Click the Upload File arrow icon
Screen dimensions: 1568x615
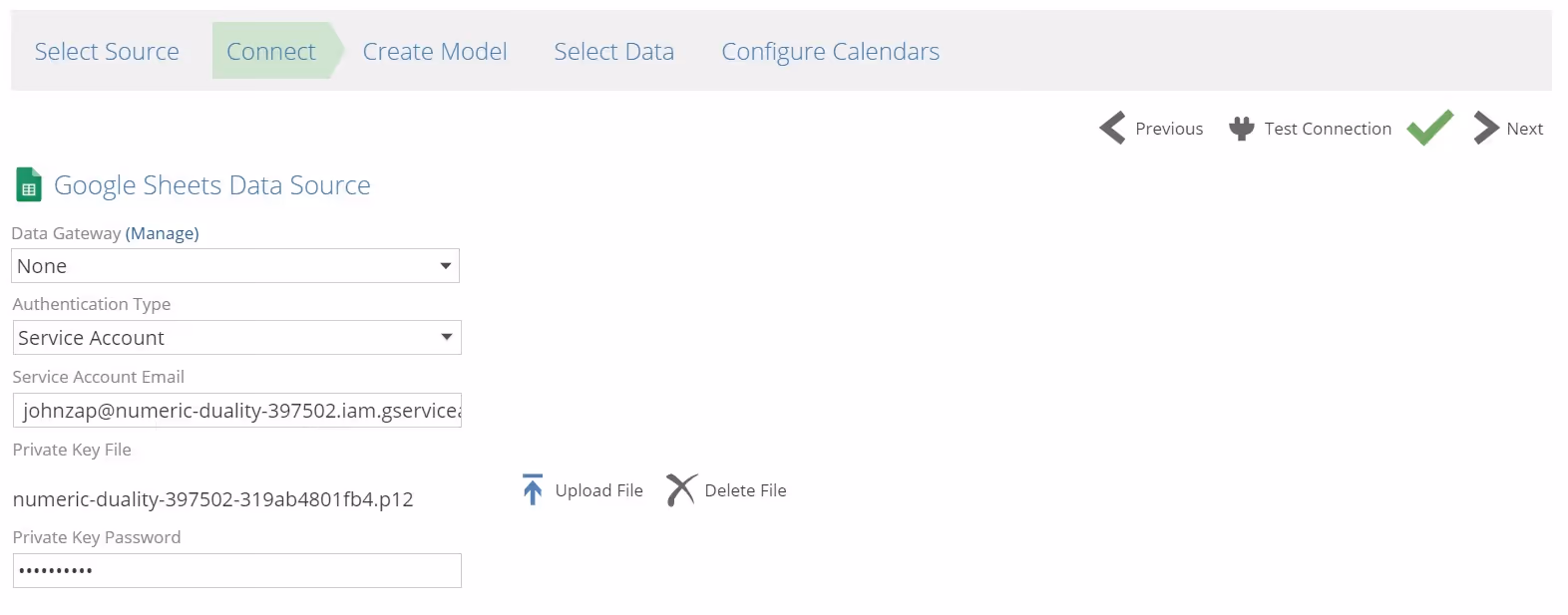point(533,489)
